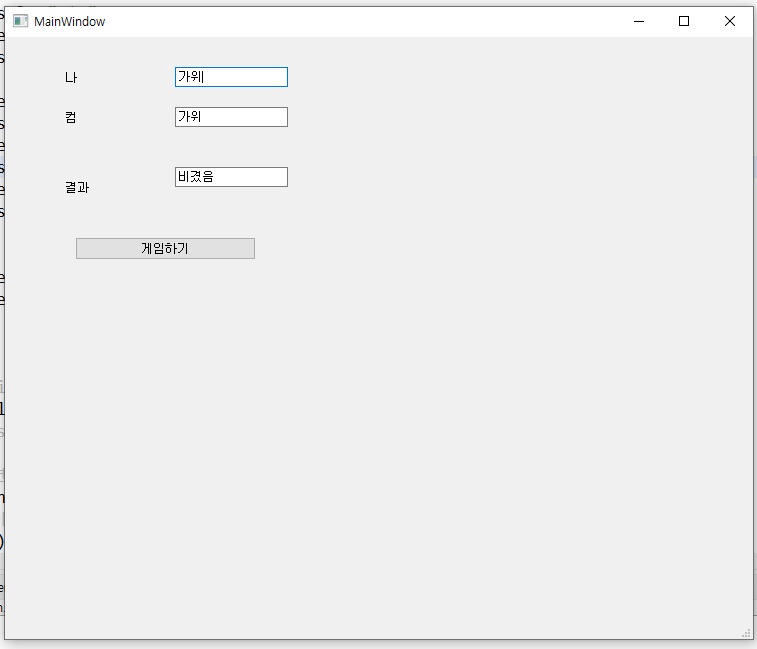
Task: Click the MainWindow title text
Action: pyautogui.click(x=70, y=22)
